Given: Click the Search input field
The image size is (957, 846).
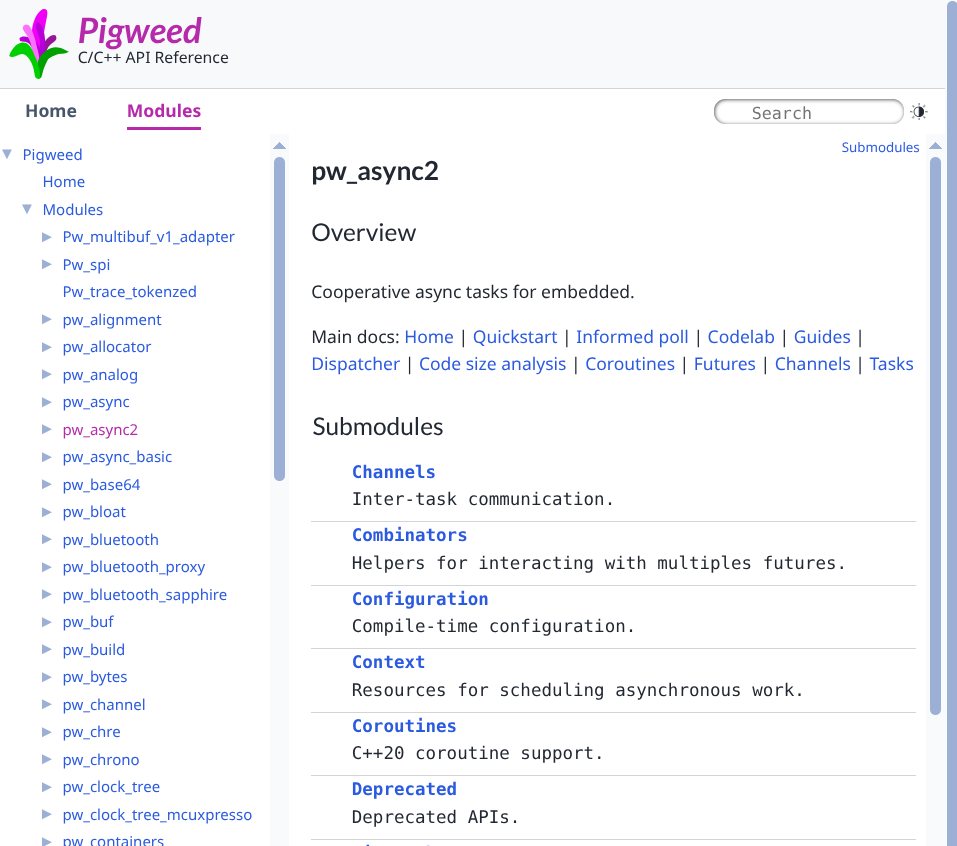Looking at the screenshot, I should click(x=808, y=112).
